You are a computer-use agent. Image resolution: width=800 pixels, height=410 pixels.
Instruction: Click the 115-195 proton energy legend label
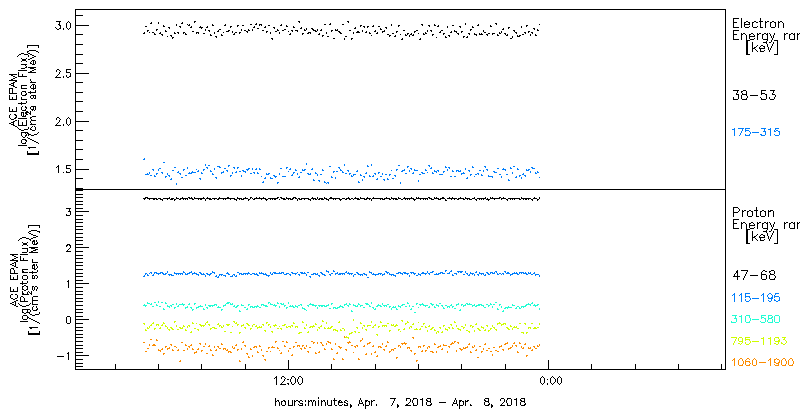(756, 298)
